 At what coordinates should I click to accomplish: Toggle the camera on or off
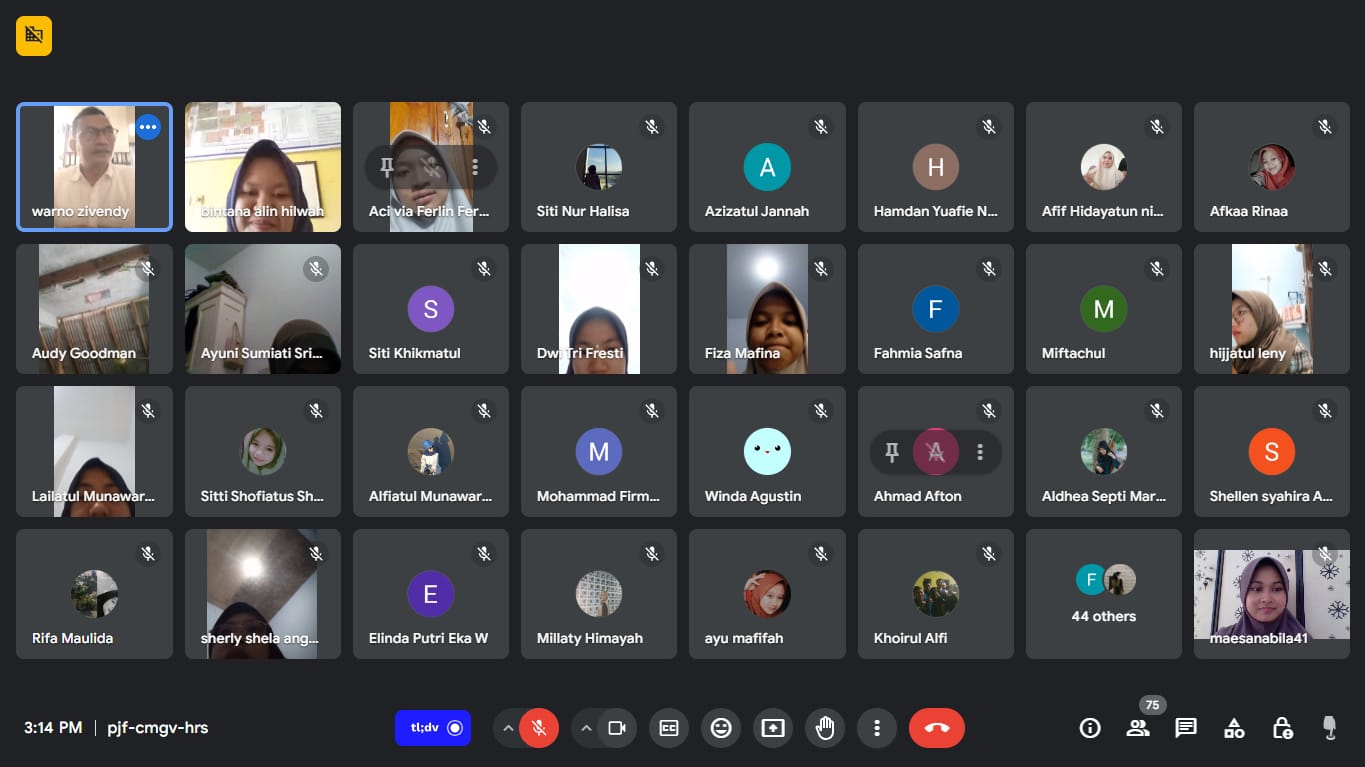click(x=617, y=728)
